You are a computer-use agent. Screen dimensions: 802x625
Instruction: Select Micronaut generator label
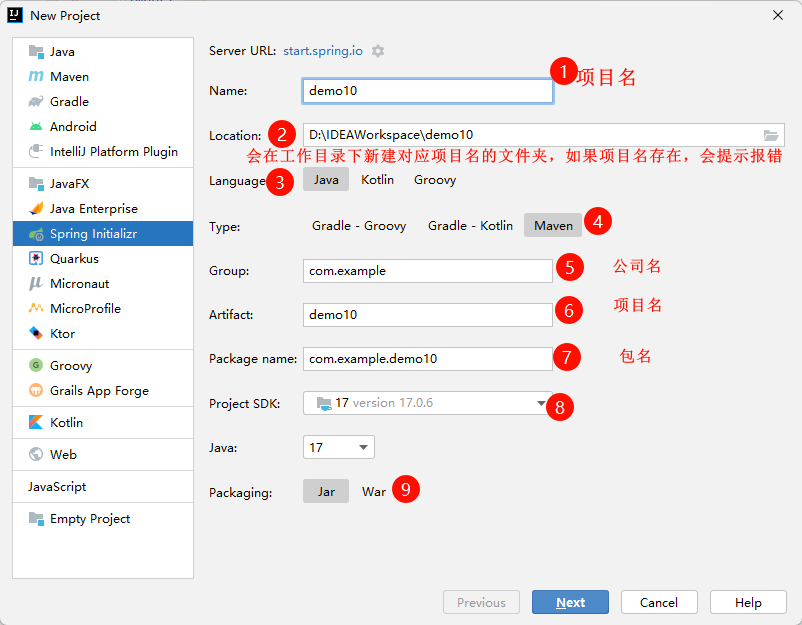coord(80,283)
